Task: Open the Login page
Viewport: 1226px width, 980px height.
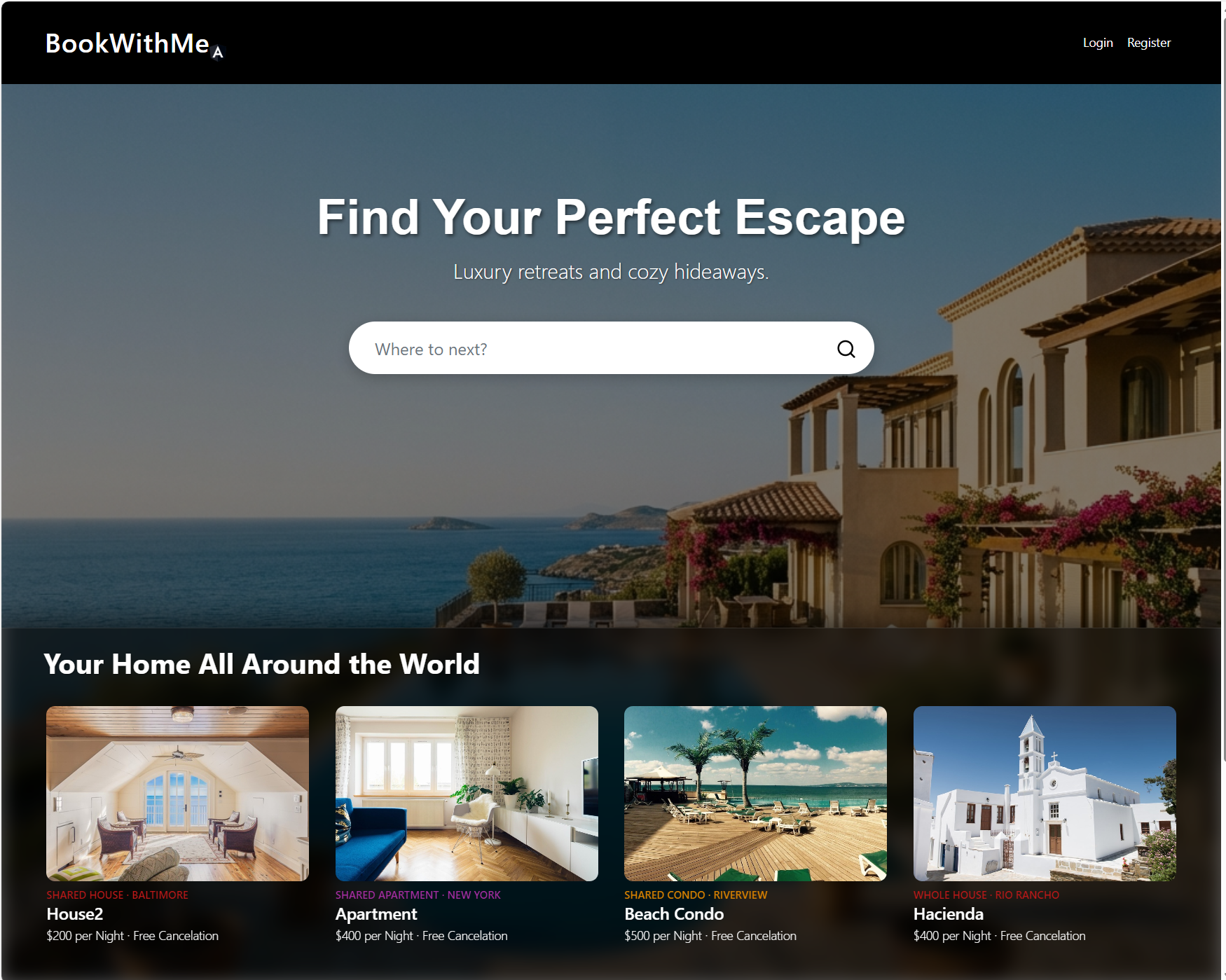Action: pos(1097,43)
